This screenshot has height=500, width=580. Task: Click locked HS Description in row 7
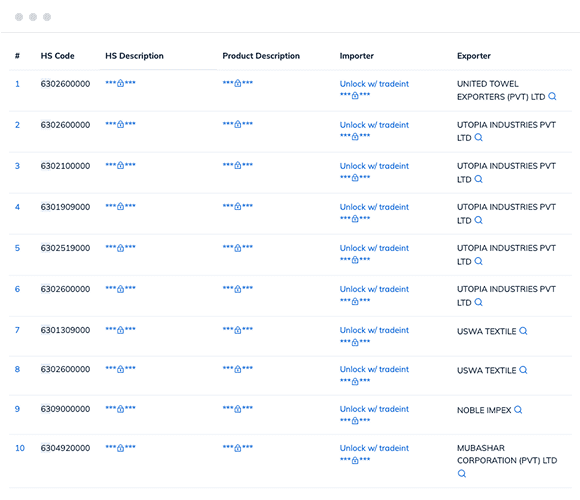tap(120, 330)
